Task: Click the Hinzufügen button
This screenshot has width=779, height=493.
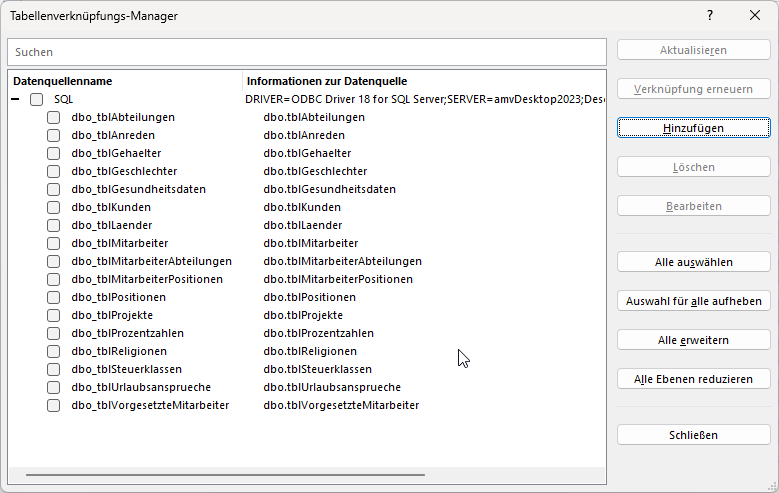Action: pos(693,128)
